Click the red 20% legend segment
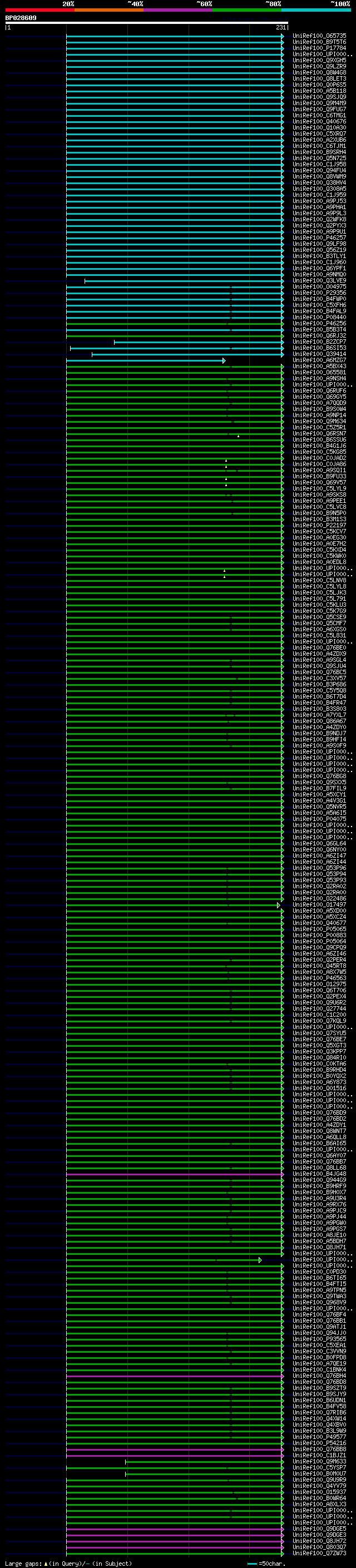This screenshot has width=356, height=1568. click(40, 10)
